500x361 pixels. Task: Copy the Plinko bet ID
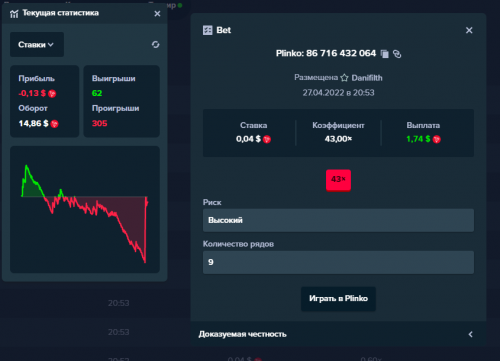385,54
